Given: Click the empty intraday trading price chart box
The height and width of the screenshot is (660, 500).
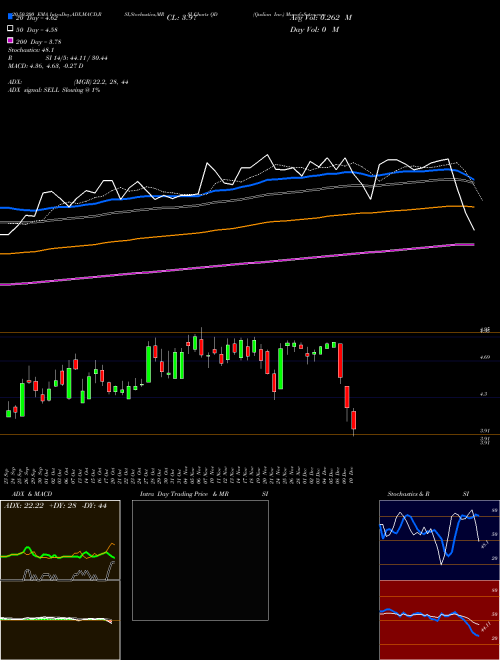Looking at the screenshot, I should (200, 560).
